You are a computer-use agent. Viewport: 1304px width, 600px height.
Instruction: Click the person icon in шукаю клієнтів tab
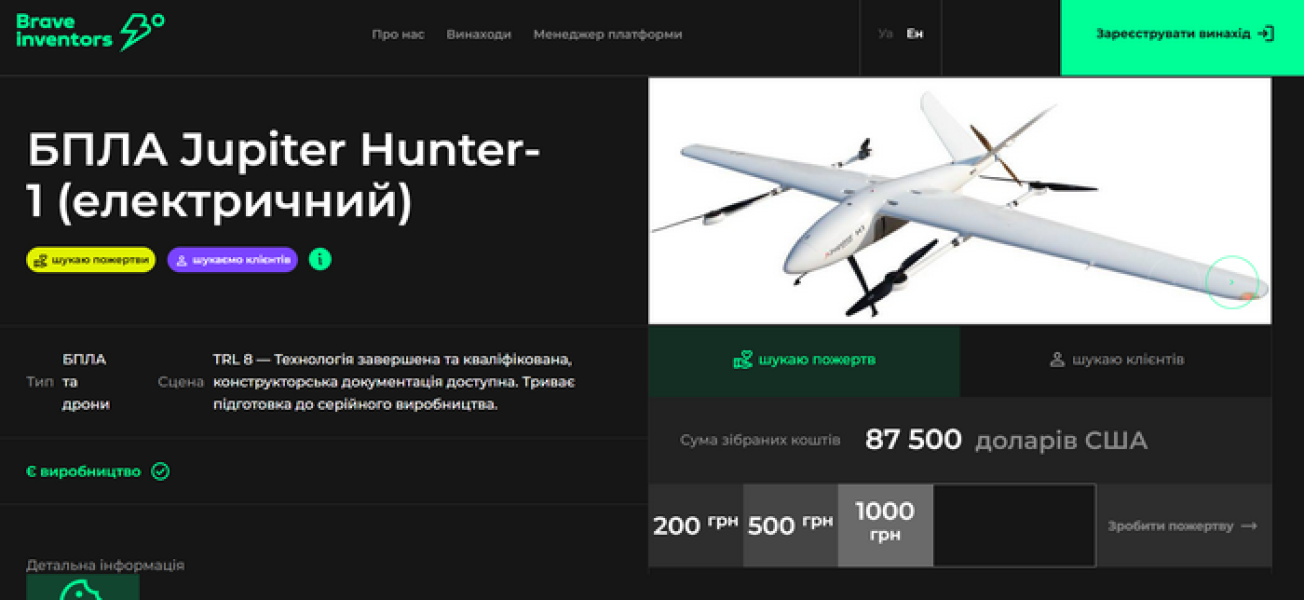tap(1057, 360)
